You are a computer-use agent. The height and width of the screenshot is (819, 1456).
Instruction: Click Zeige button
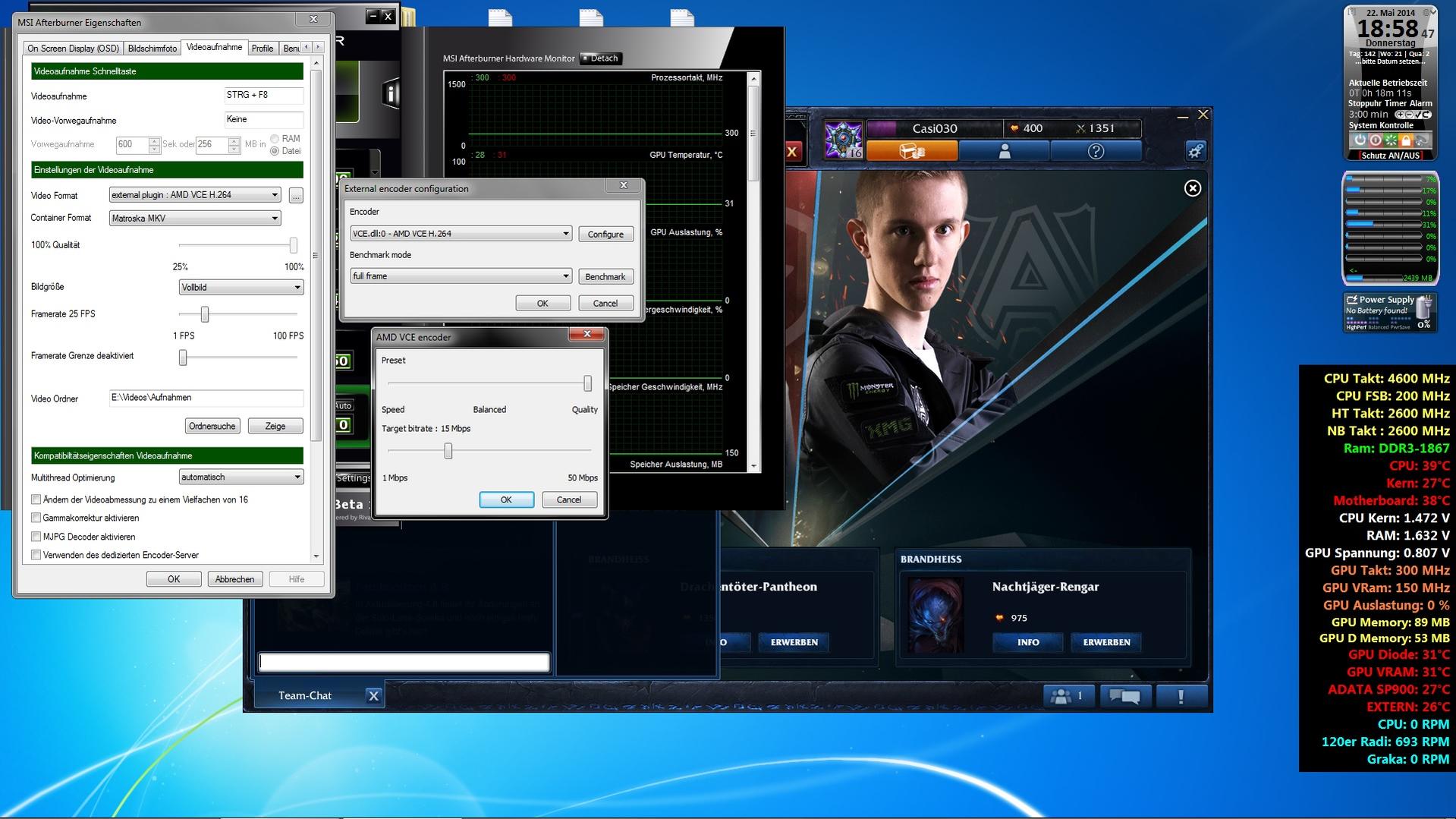click(x=275, y=426)
